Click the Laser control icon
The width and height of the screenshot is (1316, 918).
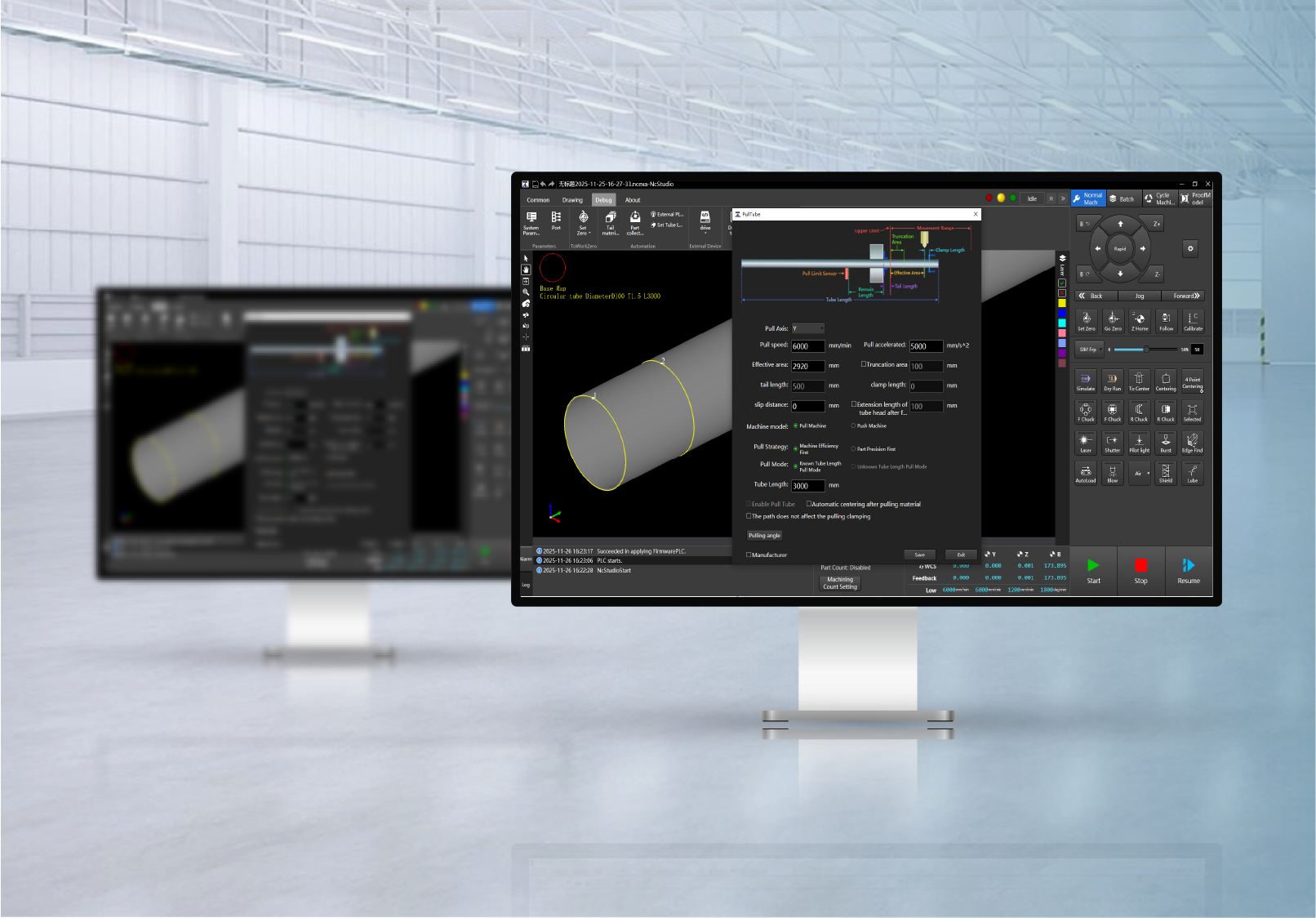click(x=1085, y=443)
